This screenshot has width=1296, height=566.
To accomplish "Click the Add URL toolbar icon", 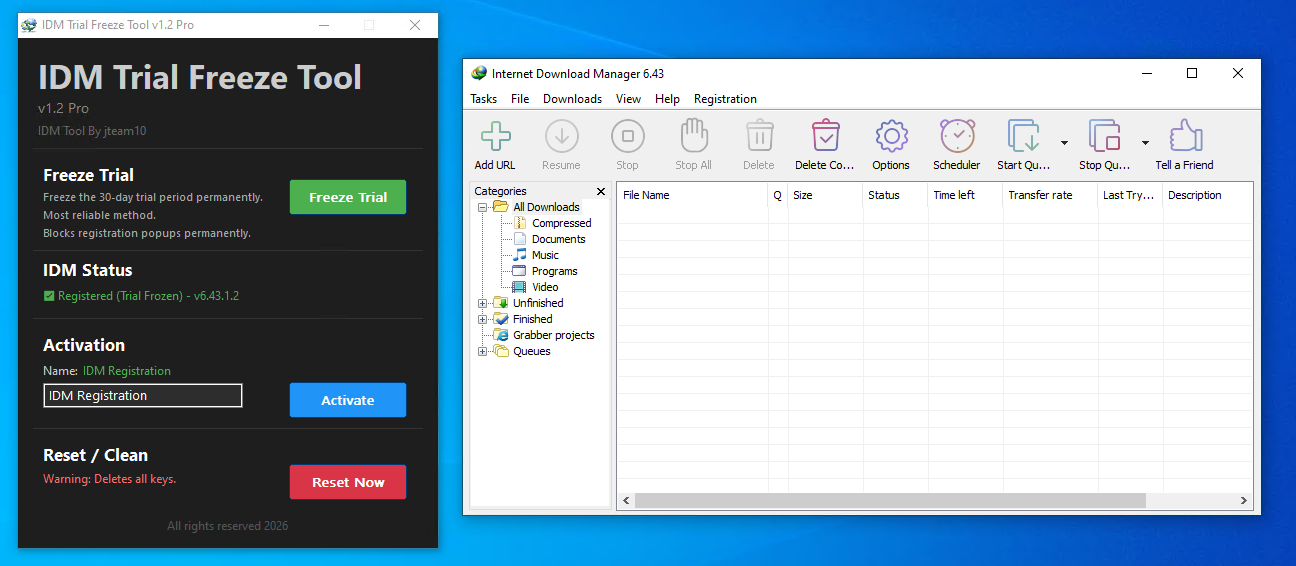I will 495,135.
